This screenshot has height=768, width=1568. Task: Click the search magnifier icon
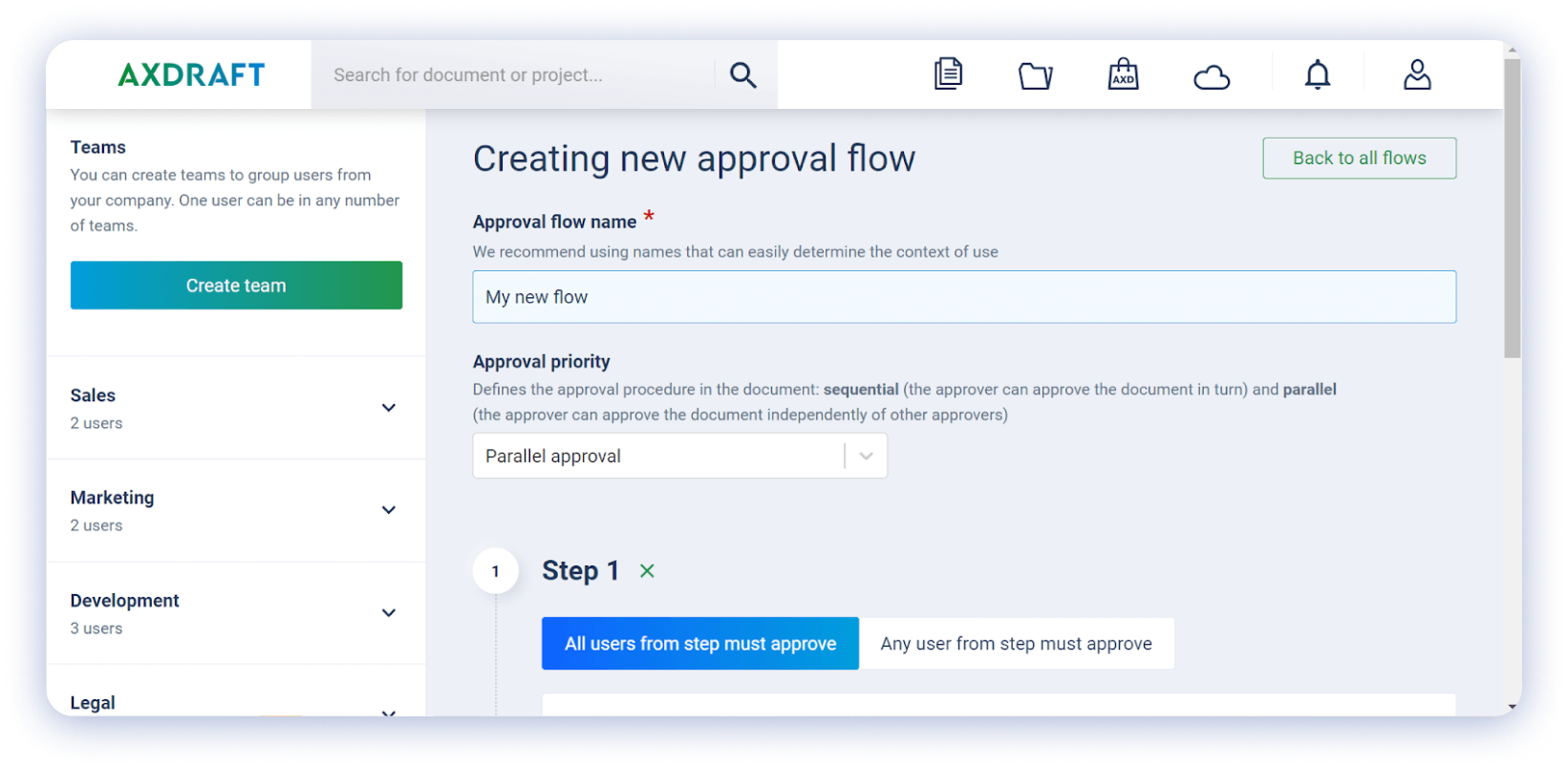(x=742, y=75)
